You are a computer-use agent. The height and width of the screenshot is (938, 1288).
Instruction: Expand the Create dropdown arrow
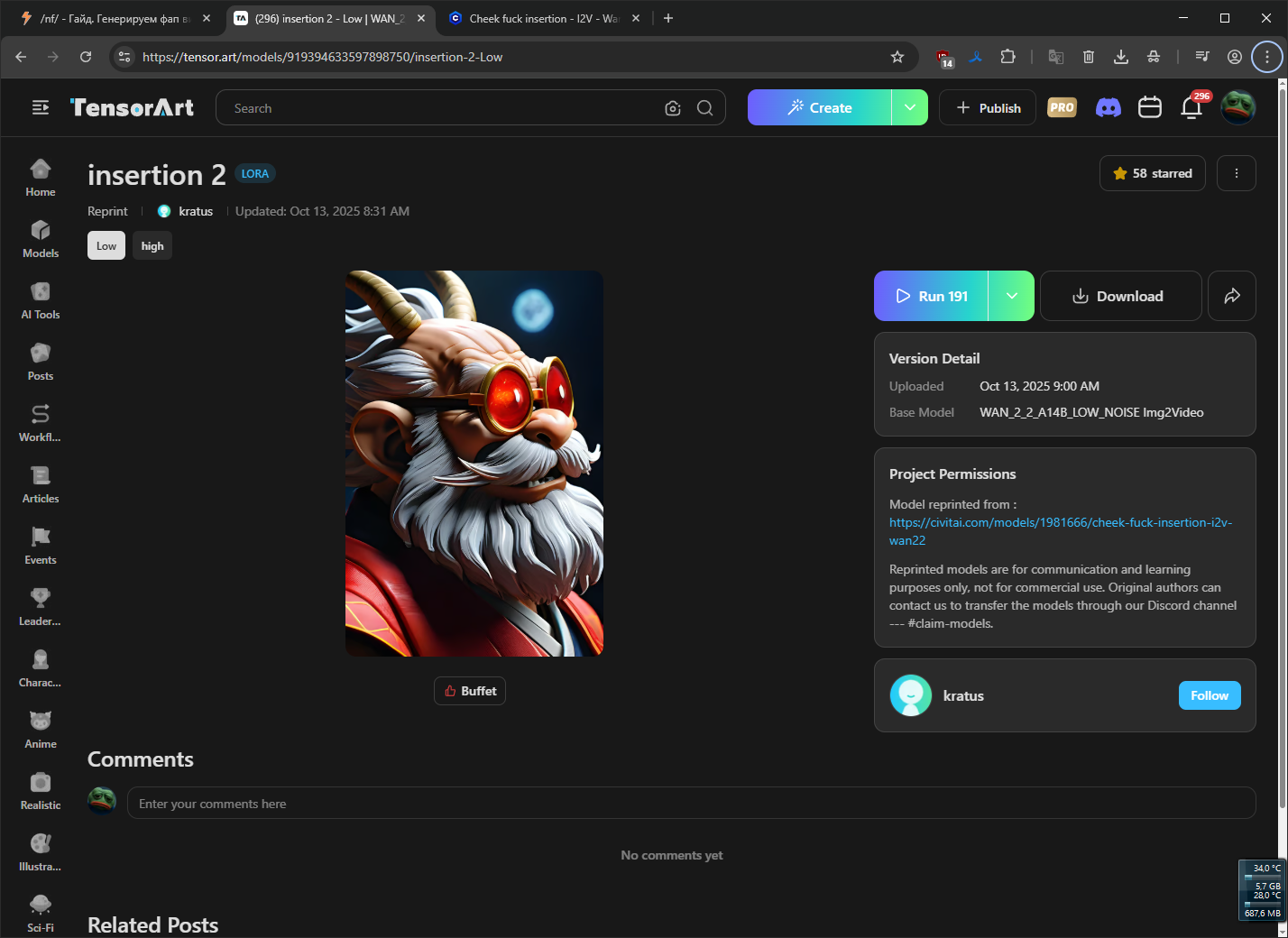(x=910, y=107)
